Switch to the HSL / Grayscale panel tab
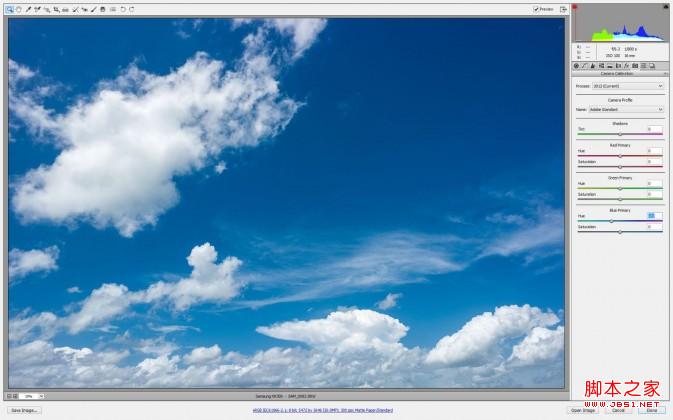Image resolution: width=673 pixels, height=420 pixels. pyautogui.click(x=601, y=66)
